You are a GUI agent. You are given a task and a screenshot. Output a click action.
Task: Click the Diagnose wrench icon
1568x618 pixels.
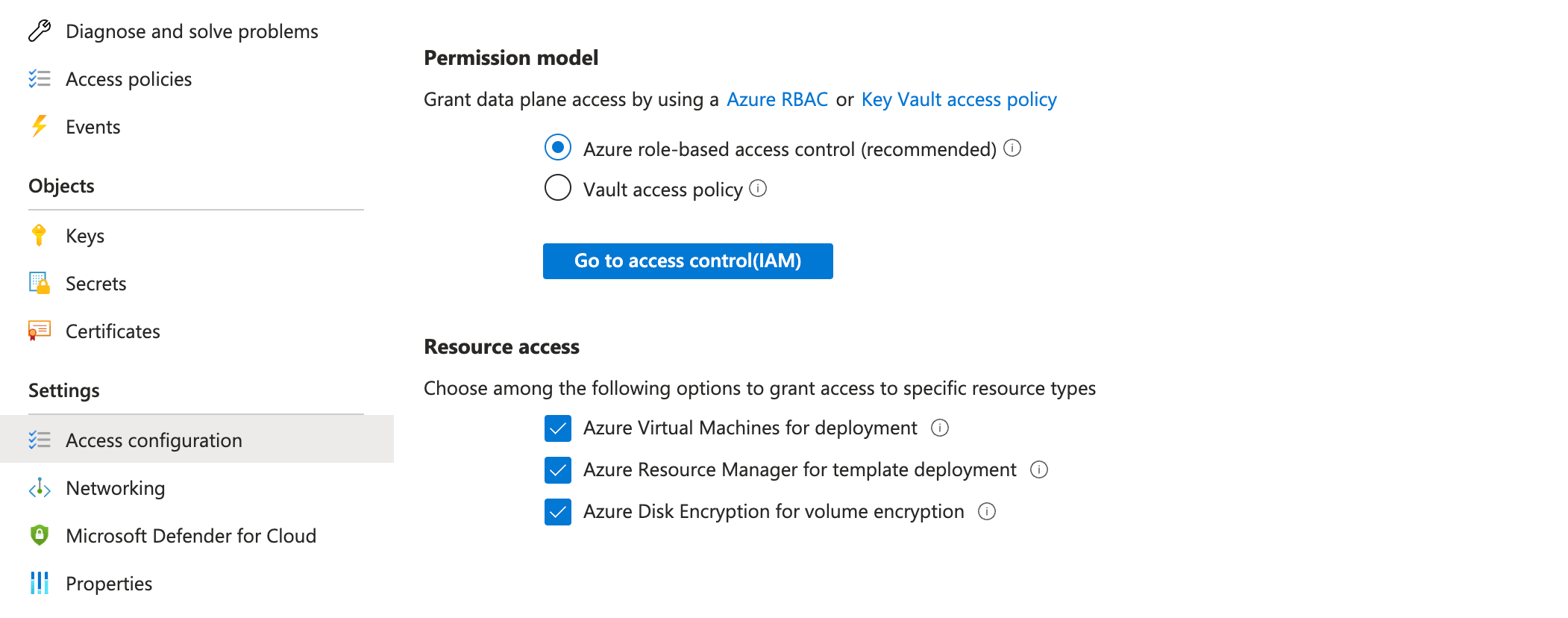(x=39, y=31)
